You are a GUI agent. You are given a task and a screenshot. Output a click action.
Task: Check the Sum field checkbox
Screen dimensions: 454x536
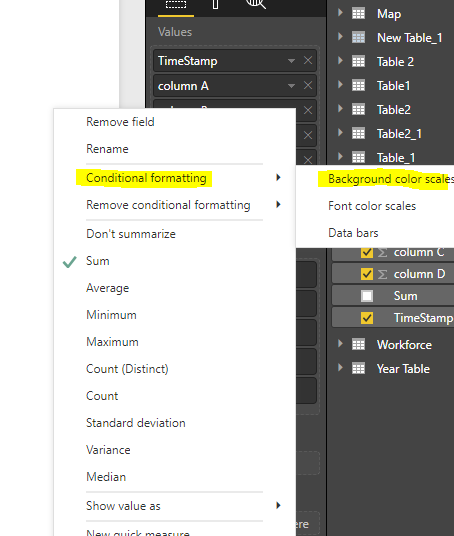pos(367,296)
